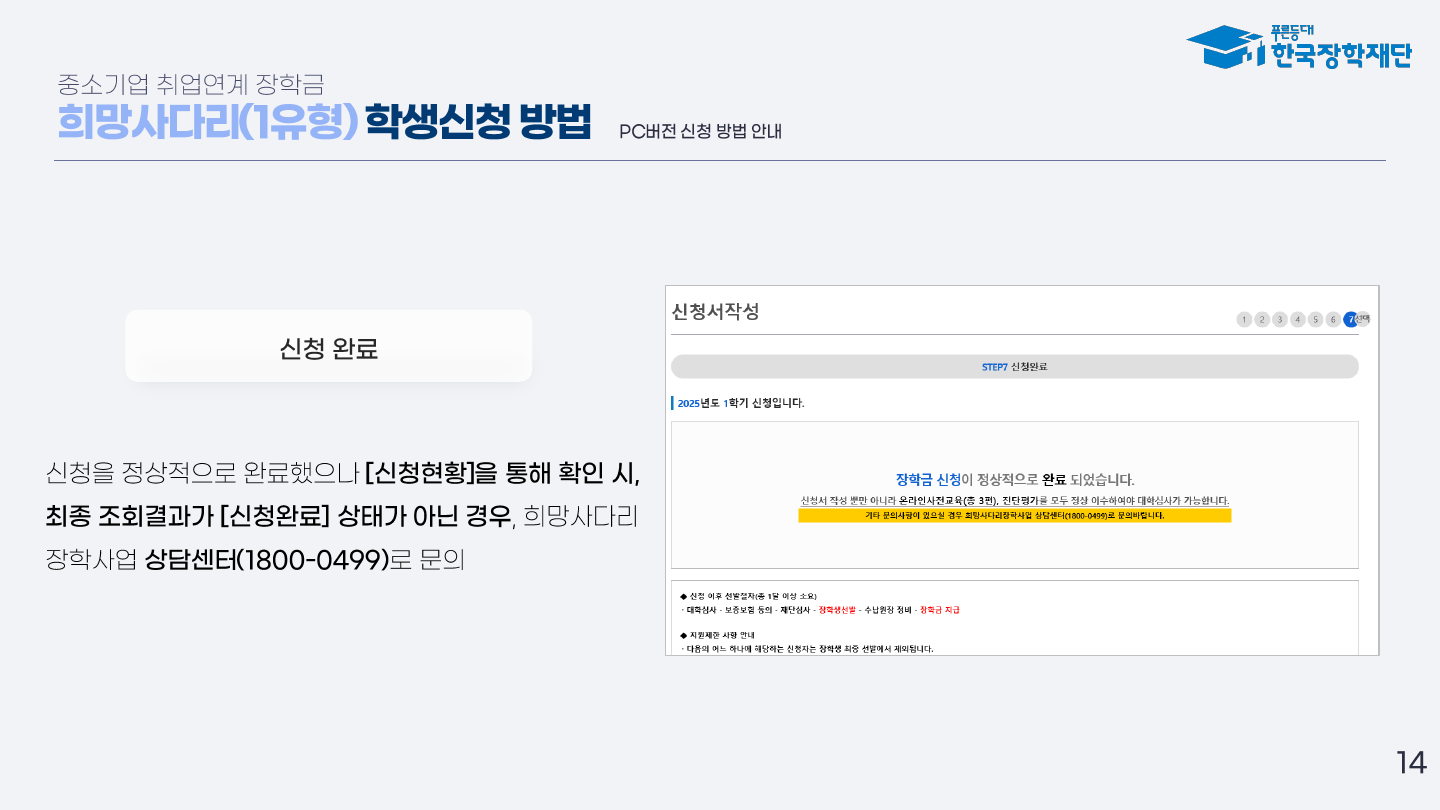This screenshot has height=810, width=1440.
Task: Click the active blue step 7 circle
Action: click(x=1351, y=320)
